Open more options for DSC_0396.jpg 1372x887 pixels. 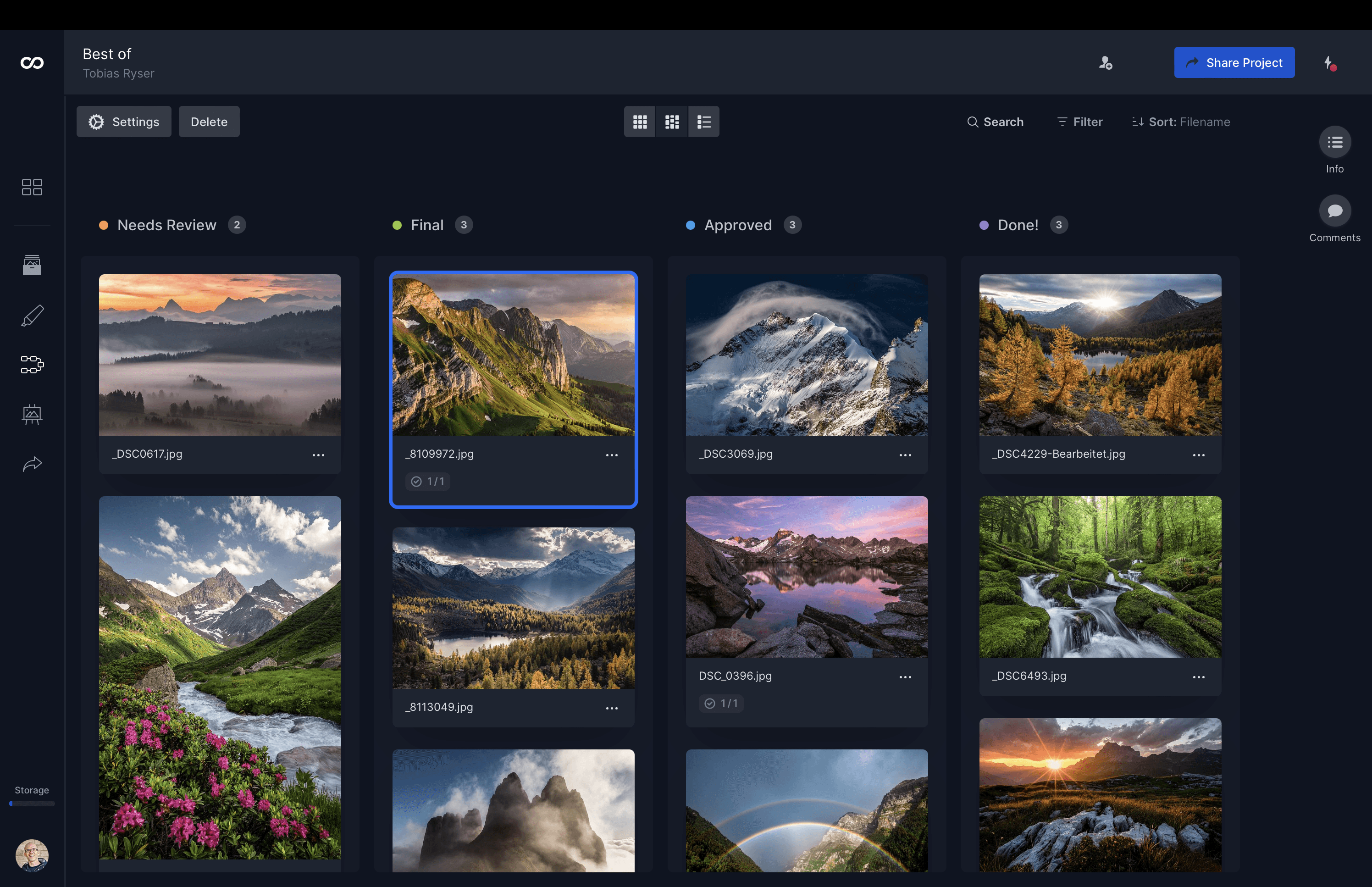[906, 677]
